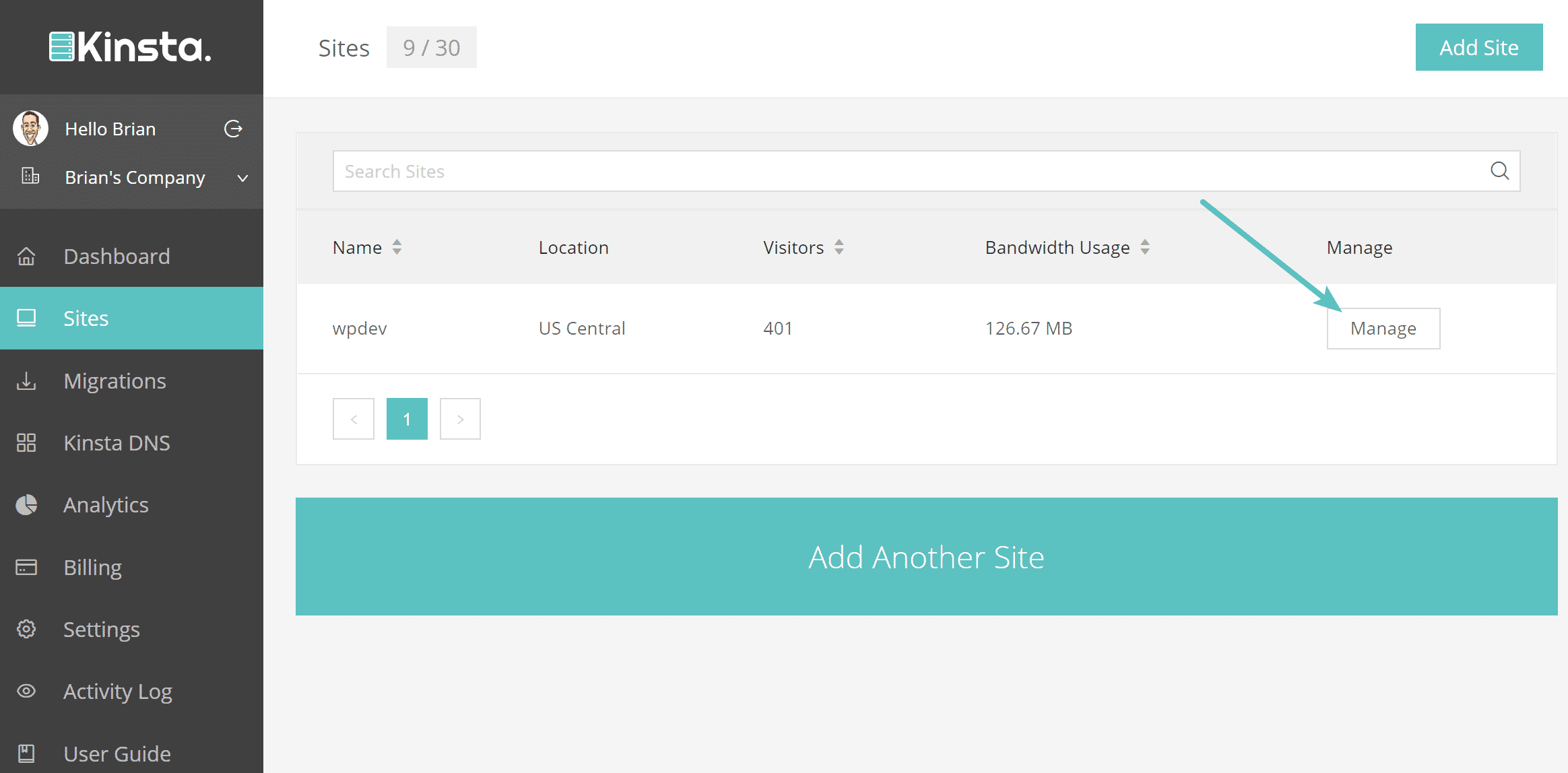Click the 9 / 30 sites counter

coord(432,47)
